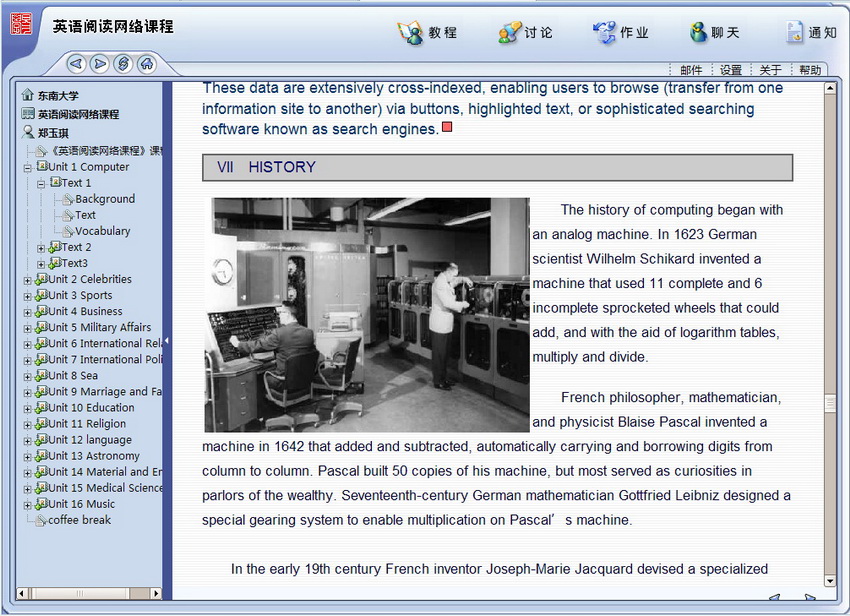The height and width of the screenshot is (616, 850).
Task: Select Unit 15 Medical Science
Action: click(x=105, y=488)
